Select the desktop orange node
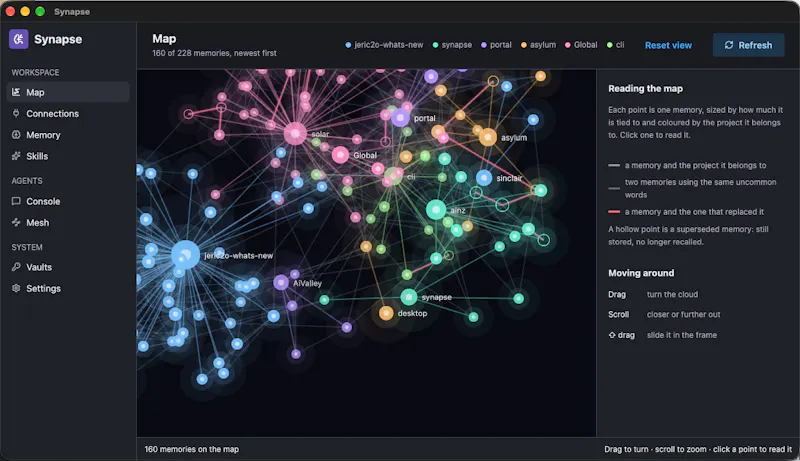The image size is (800, 461). 386,313
